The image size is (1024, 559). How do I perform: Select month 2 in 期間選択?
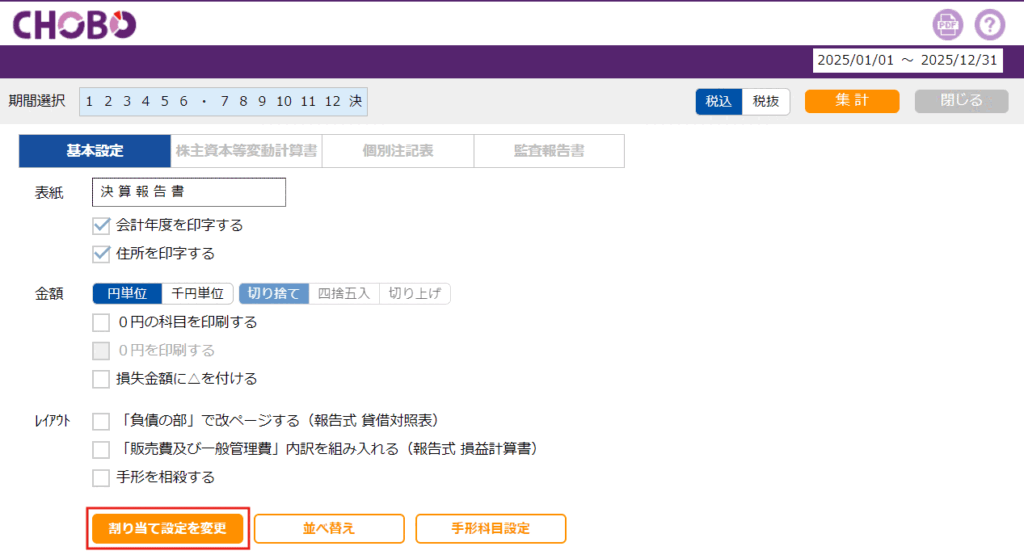108,101
